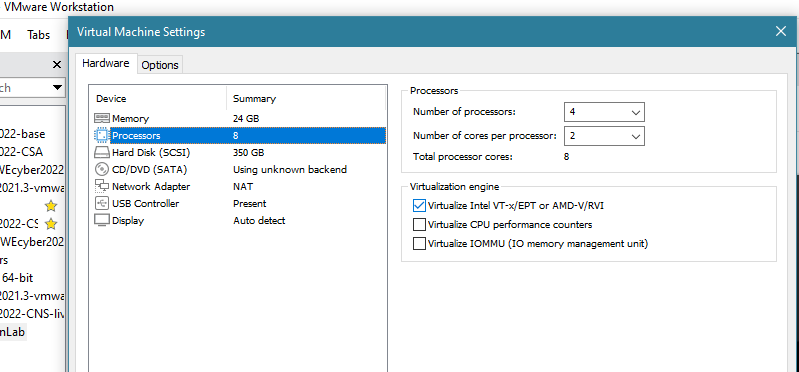Click the USB 'Present' summary text

(x=250, y=203)
